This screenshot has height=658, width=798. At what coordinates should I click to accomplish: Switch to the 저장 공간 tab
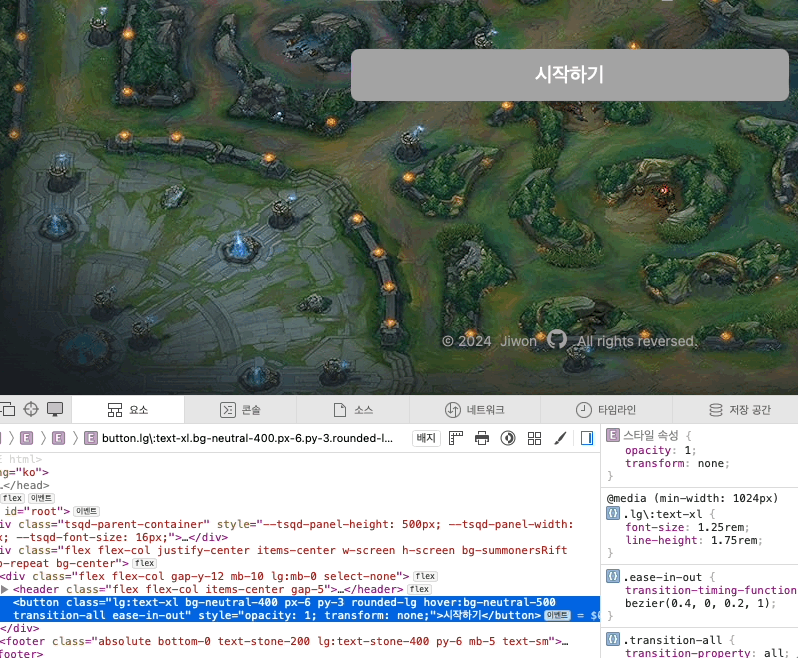(x=739, y=410)
